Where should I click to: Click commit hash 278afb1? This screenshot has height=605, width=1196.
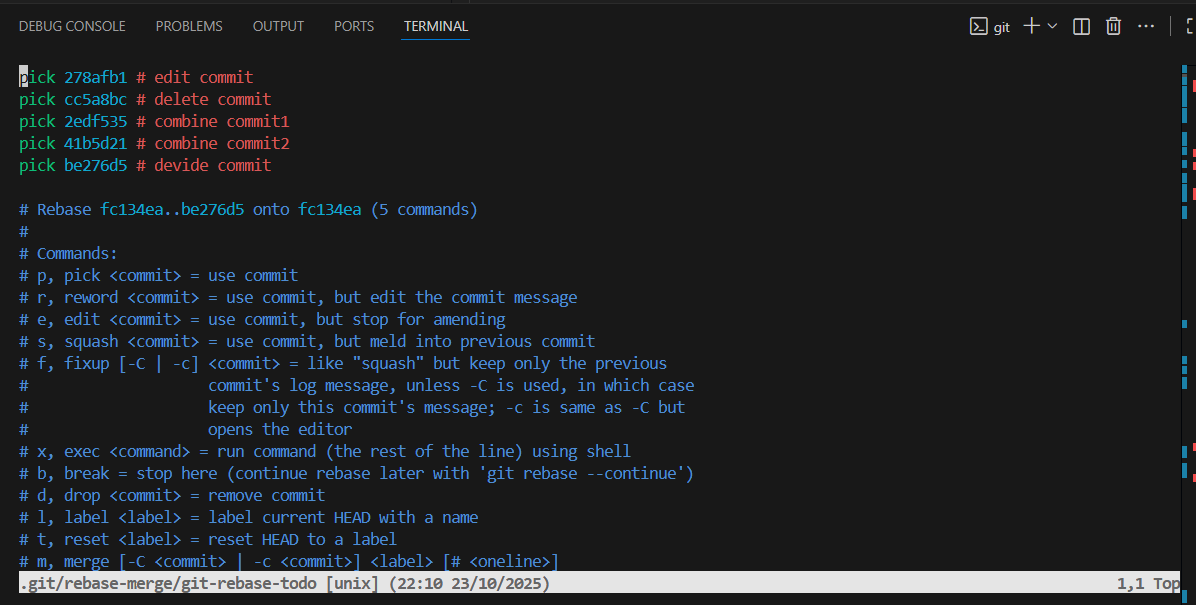95,77
